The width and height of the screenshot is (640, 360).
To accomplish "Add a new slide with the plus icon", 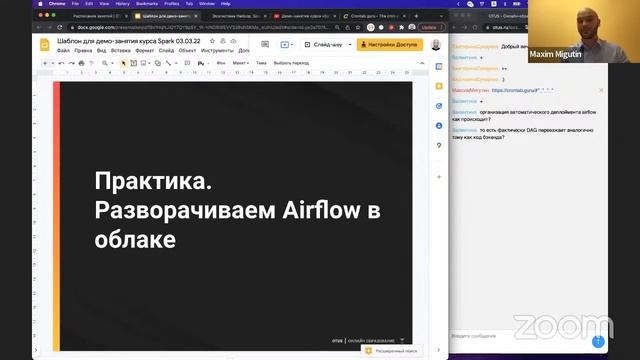I will [x=45, y=63].
